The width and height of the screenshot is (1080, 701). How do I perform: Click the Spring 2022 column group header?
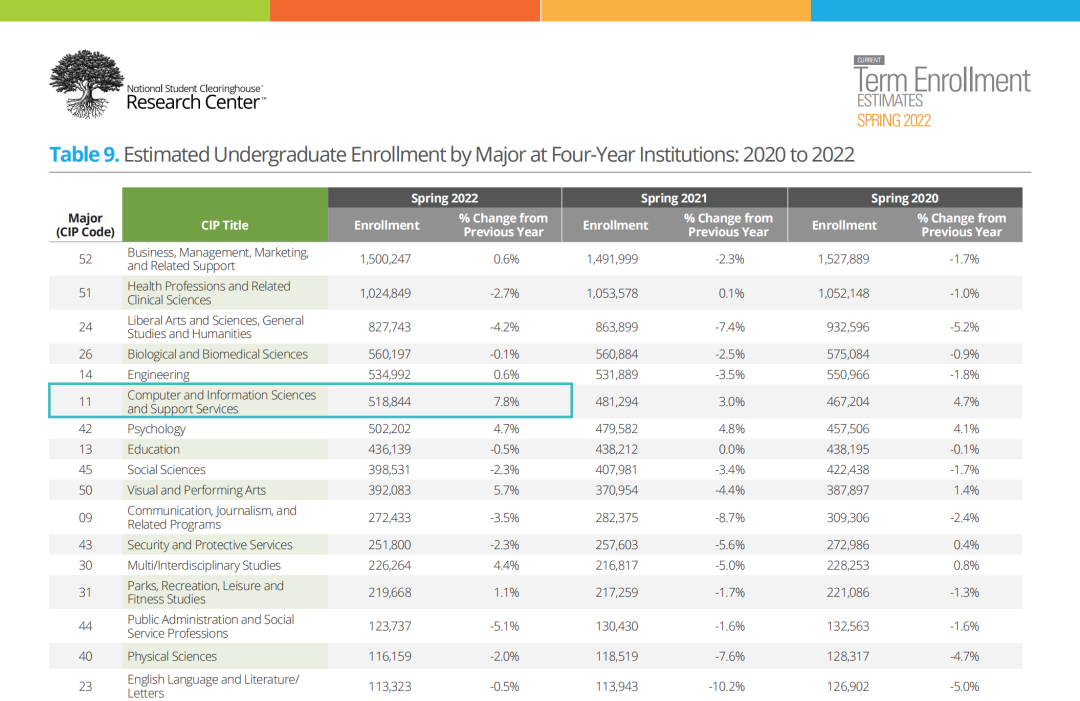point(444,198)
